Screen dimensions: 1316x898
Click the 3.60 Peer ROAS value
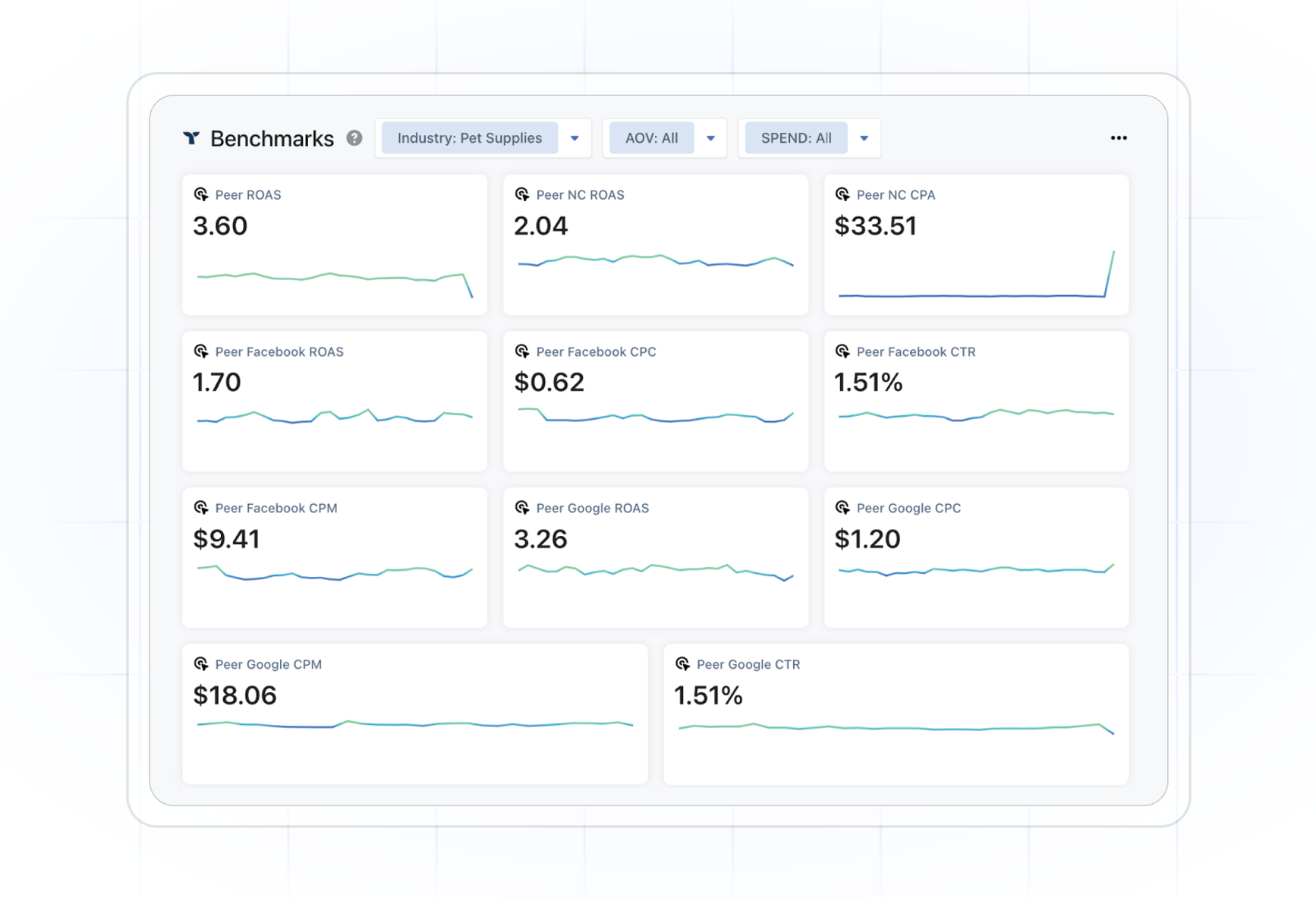[220, 226]
